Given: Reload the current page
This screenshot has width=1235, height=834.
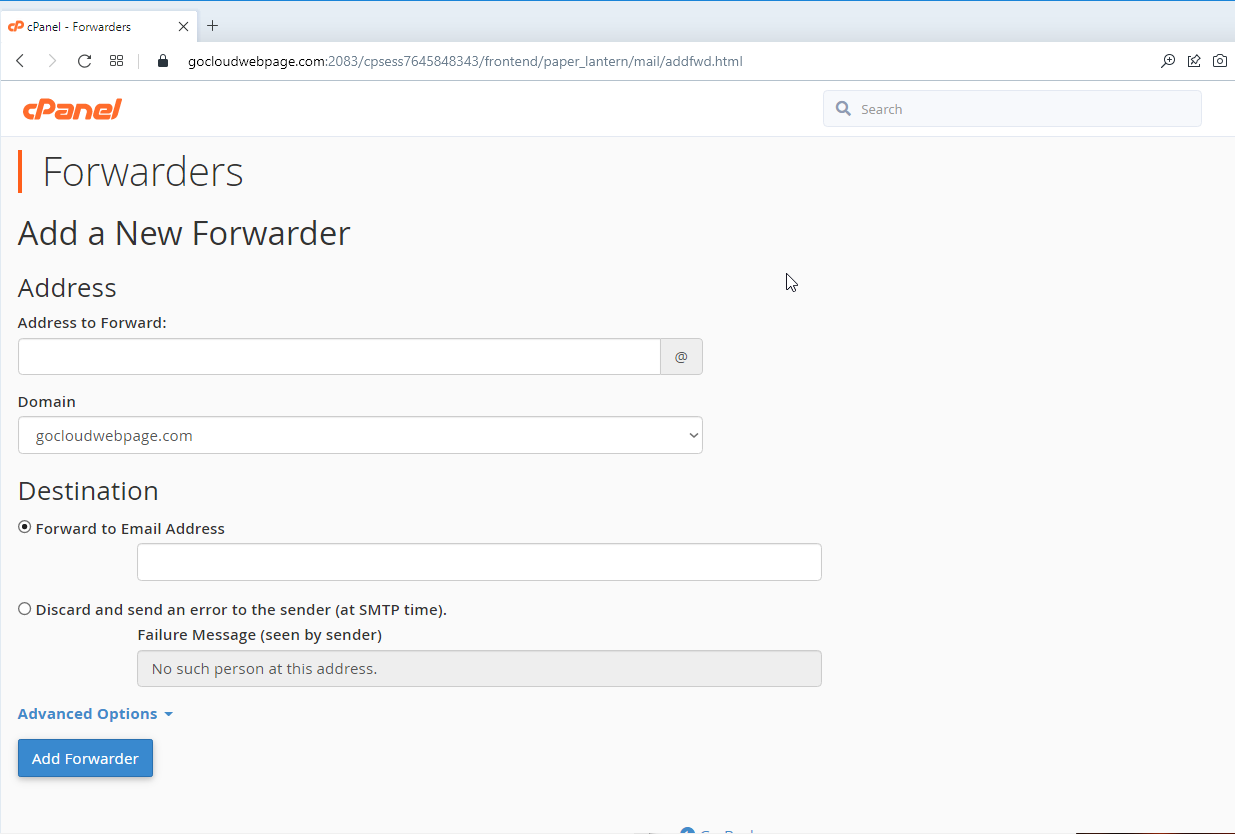Looking at the screenshot, I should tap(84, 61).
